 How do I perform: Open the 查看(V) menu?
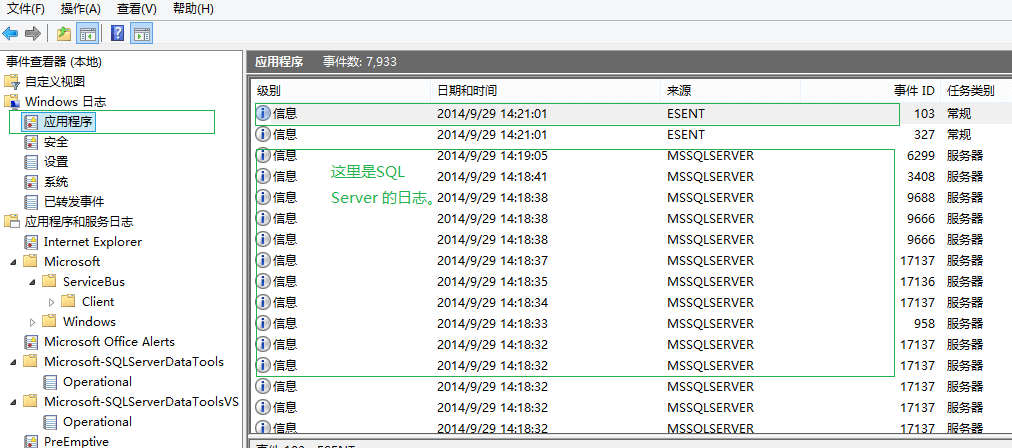(x=136, y=9)
